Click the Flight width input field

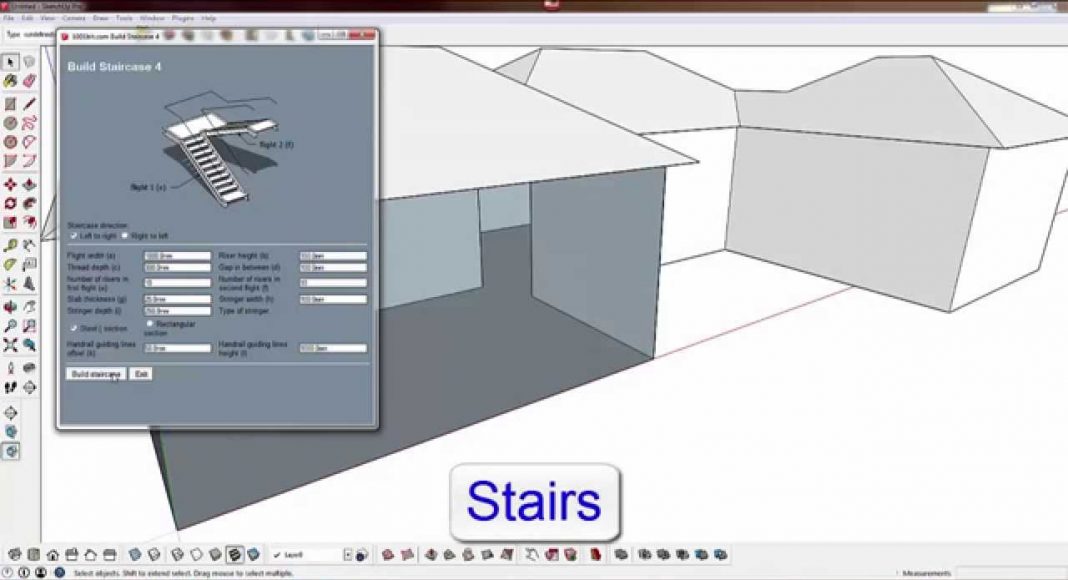177,256
